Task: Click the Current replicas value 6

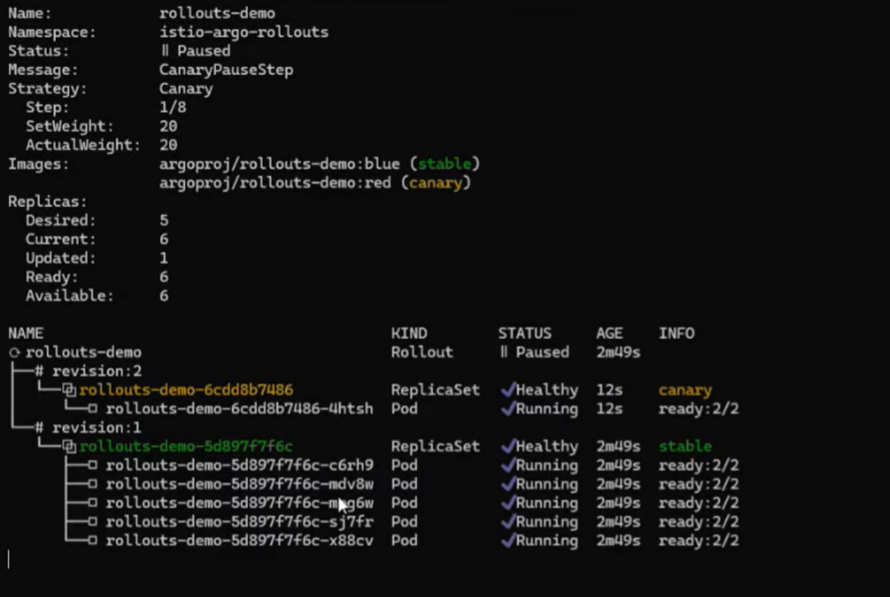Action: pyautogui.click(x=163, y=239)
